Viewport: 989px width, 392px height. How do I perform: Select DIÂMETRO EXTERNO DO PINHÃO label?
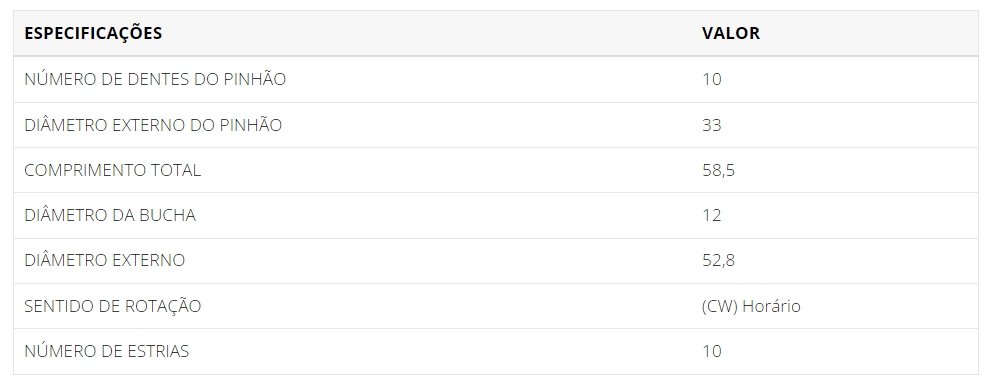pyautogui.click(x=153, y=125)
